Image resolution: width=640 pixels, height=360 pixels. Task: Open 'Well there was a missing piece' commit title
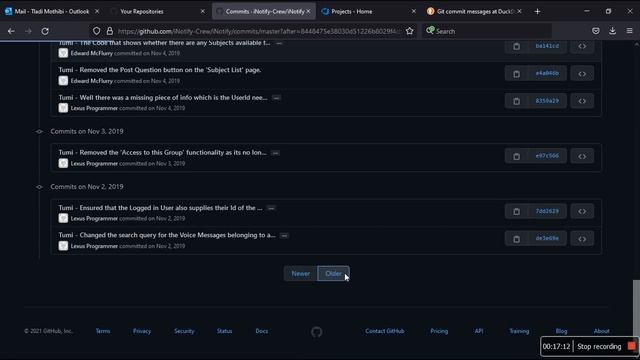(163, 98)
